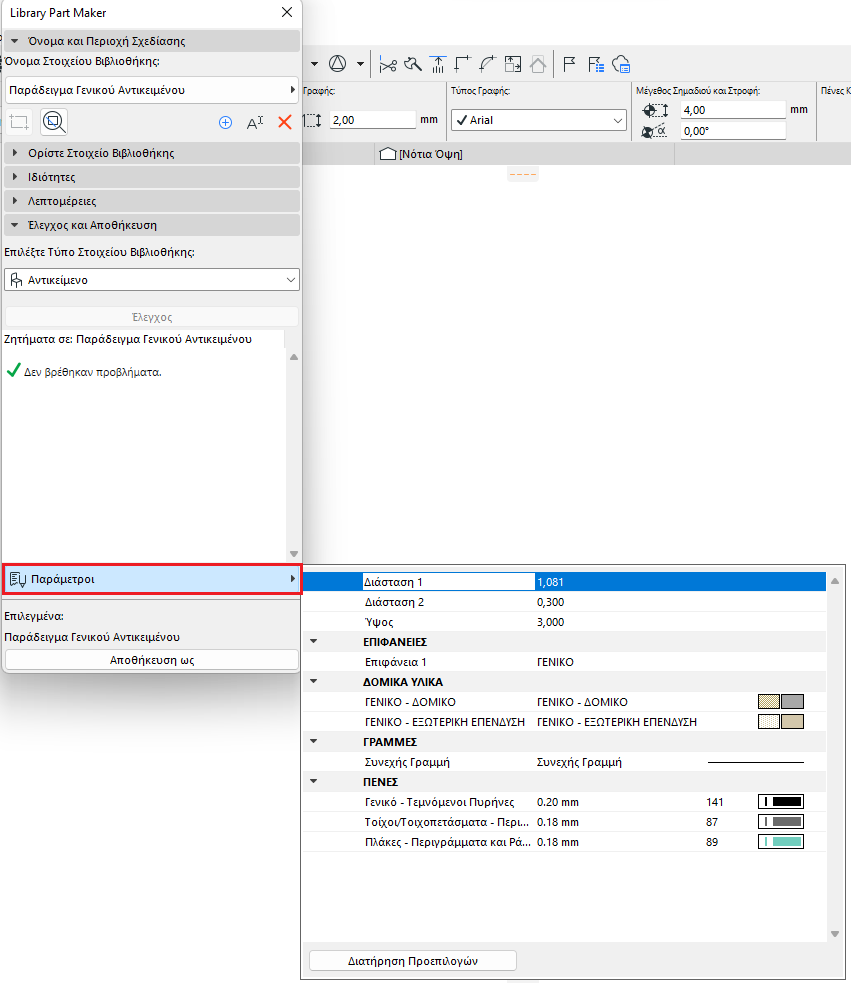Image resolution: width=851 pixels, height=983 pixels.
Task: Open the Αντικείμενο library type dropdown
Action: 151,279
